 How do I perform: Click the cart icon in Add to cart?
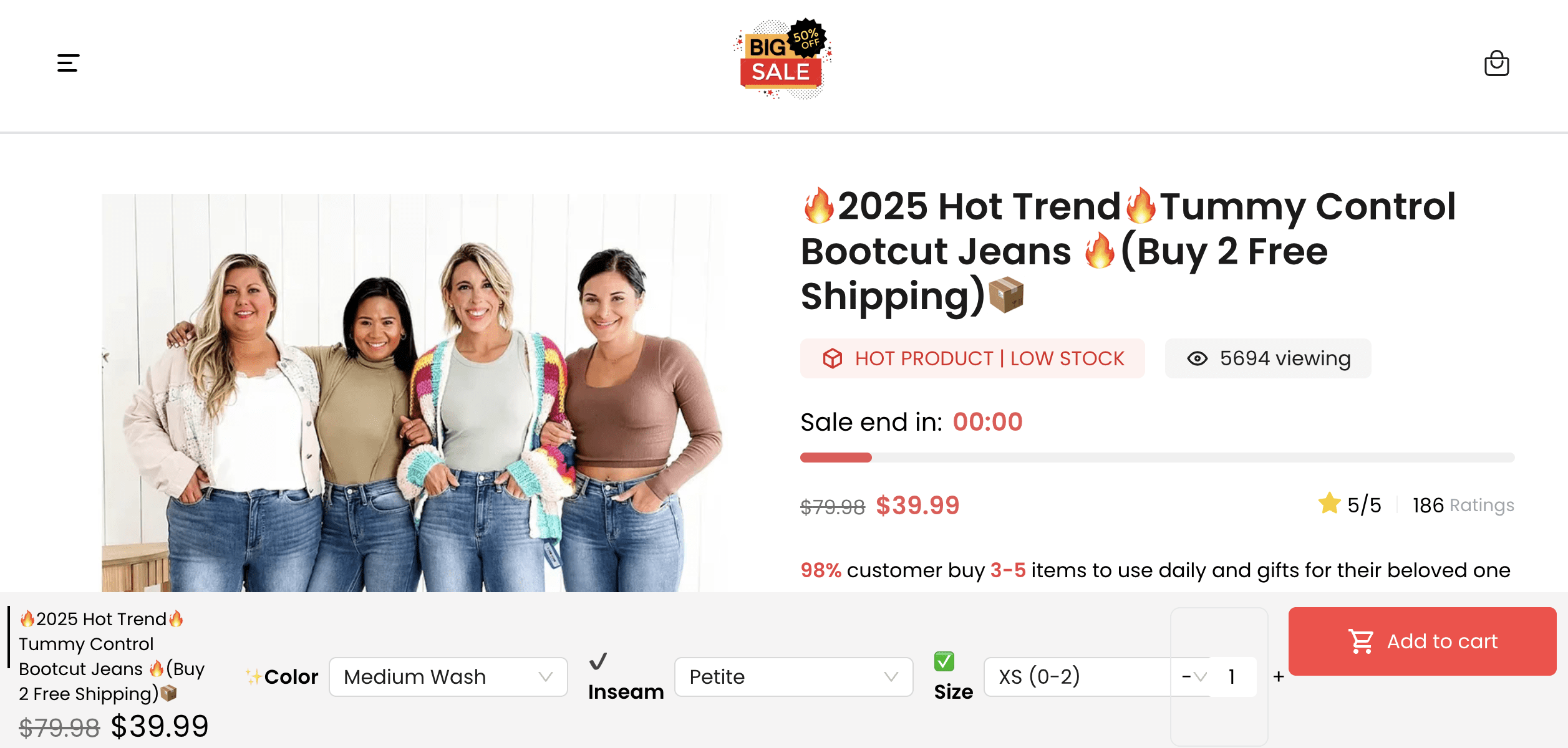pos(1360,641)
